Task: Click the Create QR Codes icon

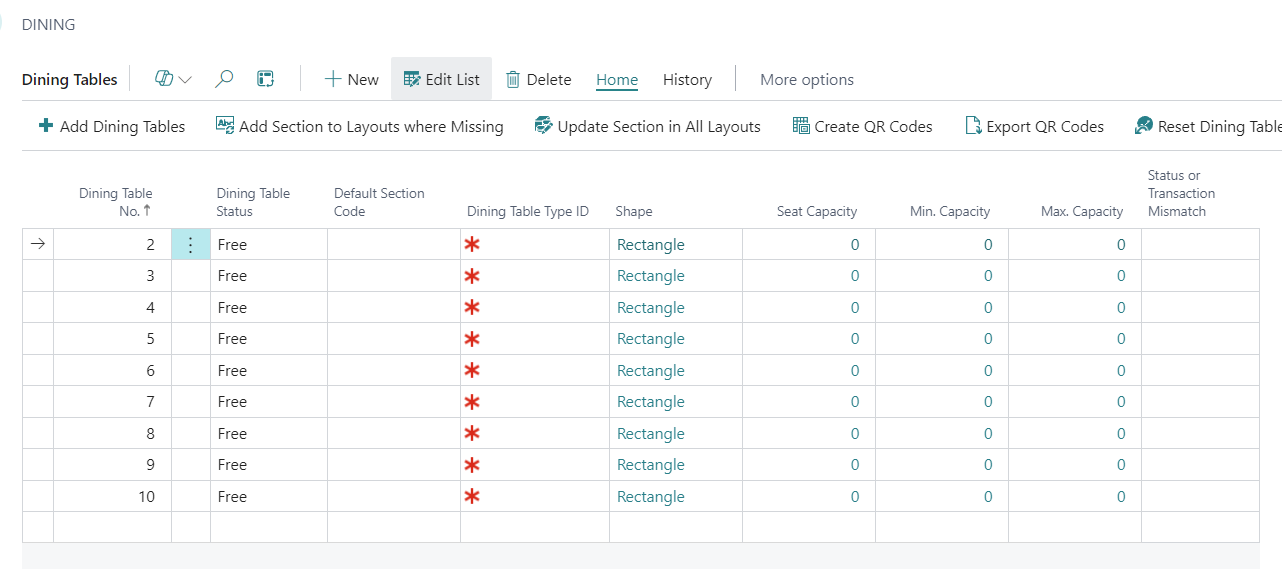Action: point(801,126)
